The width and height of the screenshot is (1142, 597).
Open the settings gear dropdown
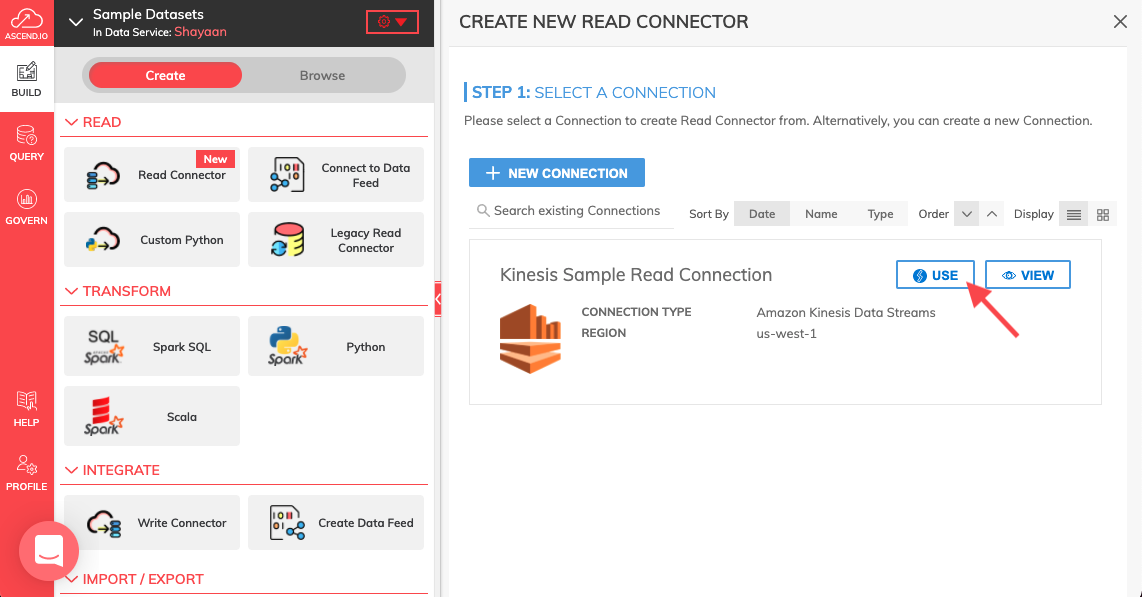[x=392, y=22]
